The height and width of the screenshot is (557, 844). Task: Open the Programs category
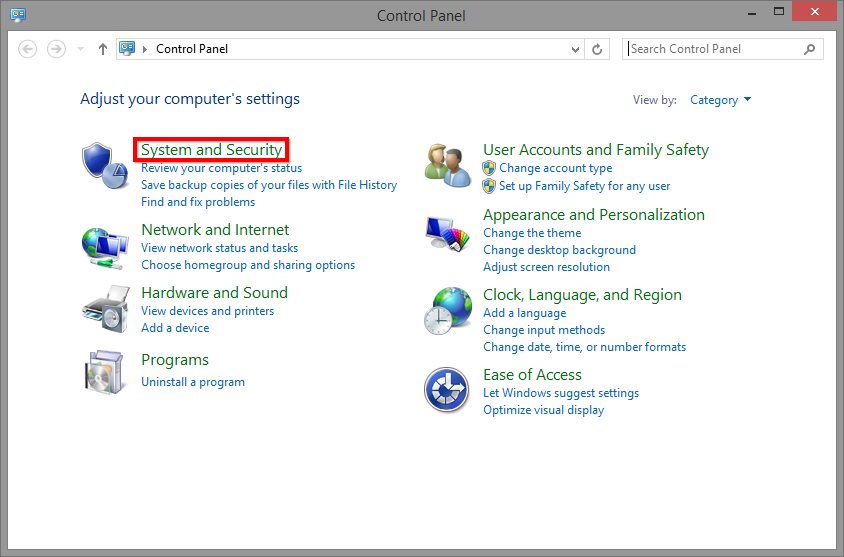(x=174, y=360)
